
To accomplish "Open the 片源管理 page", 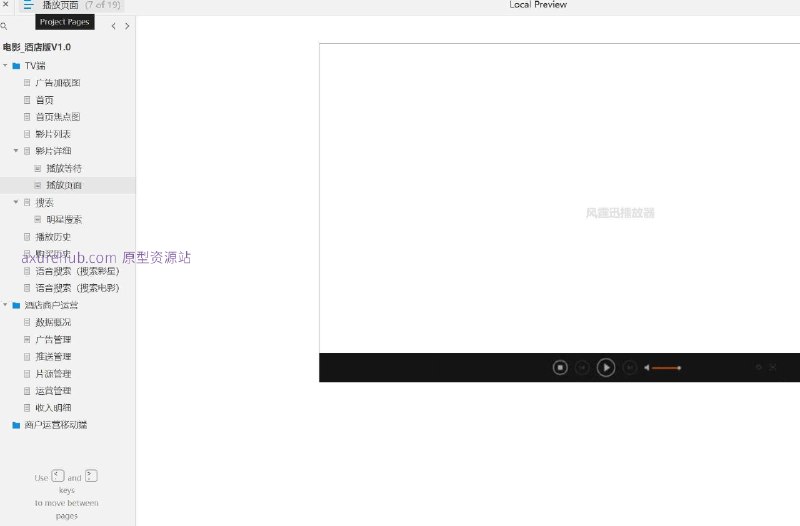I will [53, 374].
